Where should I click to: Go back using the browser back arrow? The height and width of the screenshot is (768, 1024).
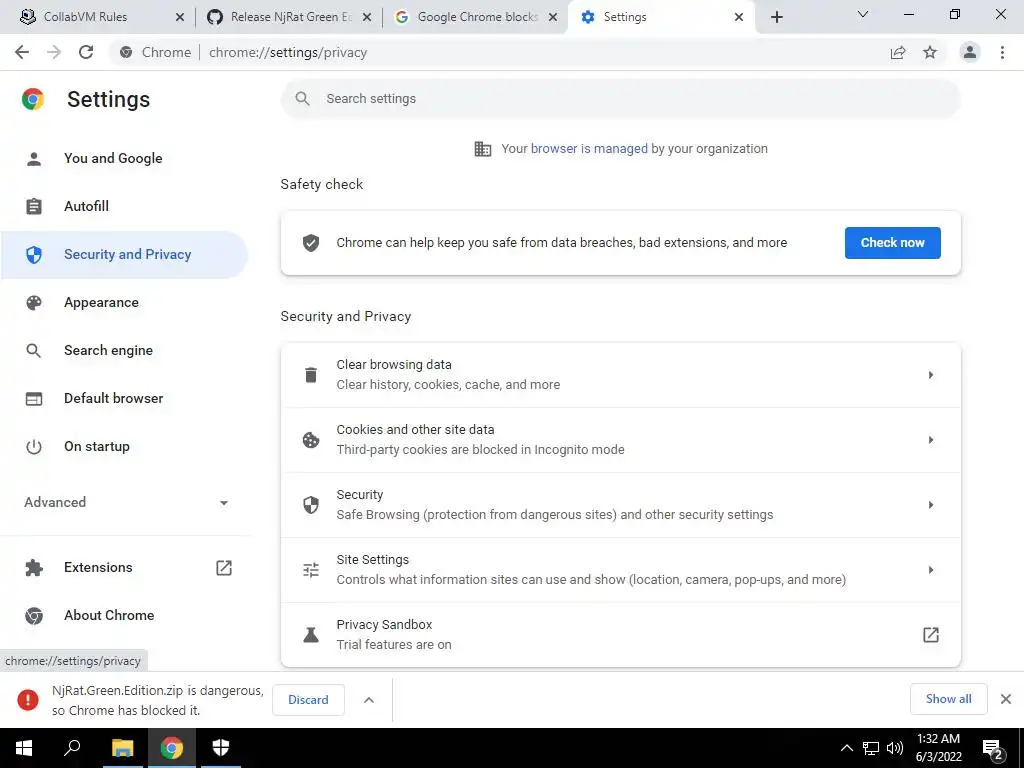(22, 52)
